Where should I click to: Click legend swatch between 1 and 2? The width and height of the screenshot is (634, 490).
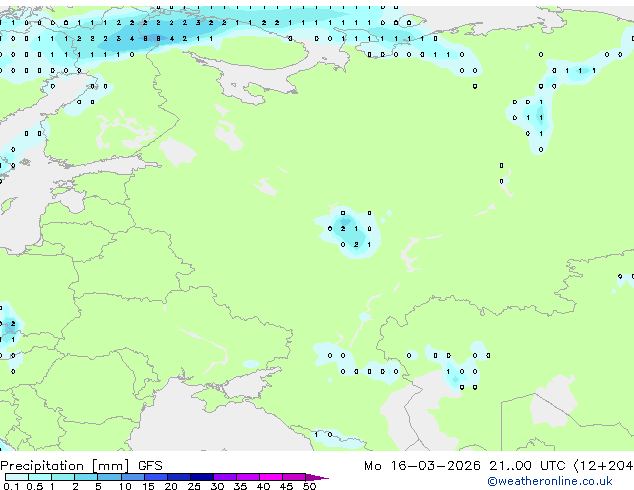click(x=63, y=477)
